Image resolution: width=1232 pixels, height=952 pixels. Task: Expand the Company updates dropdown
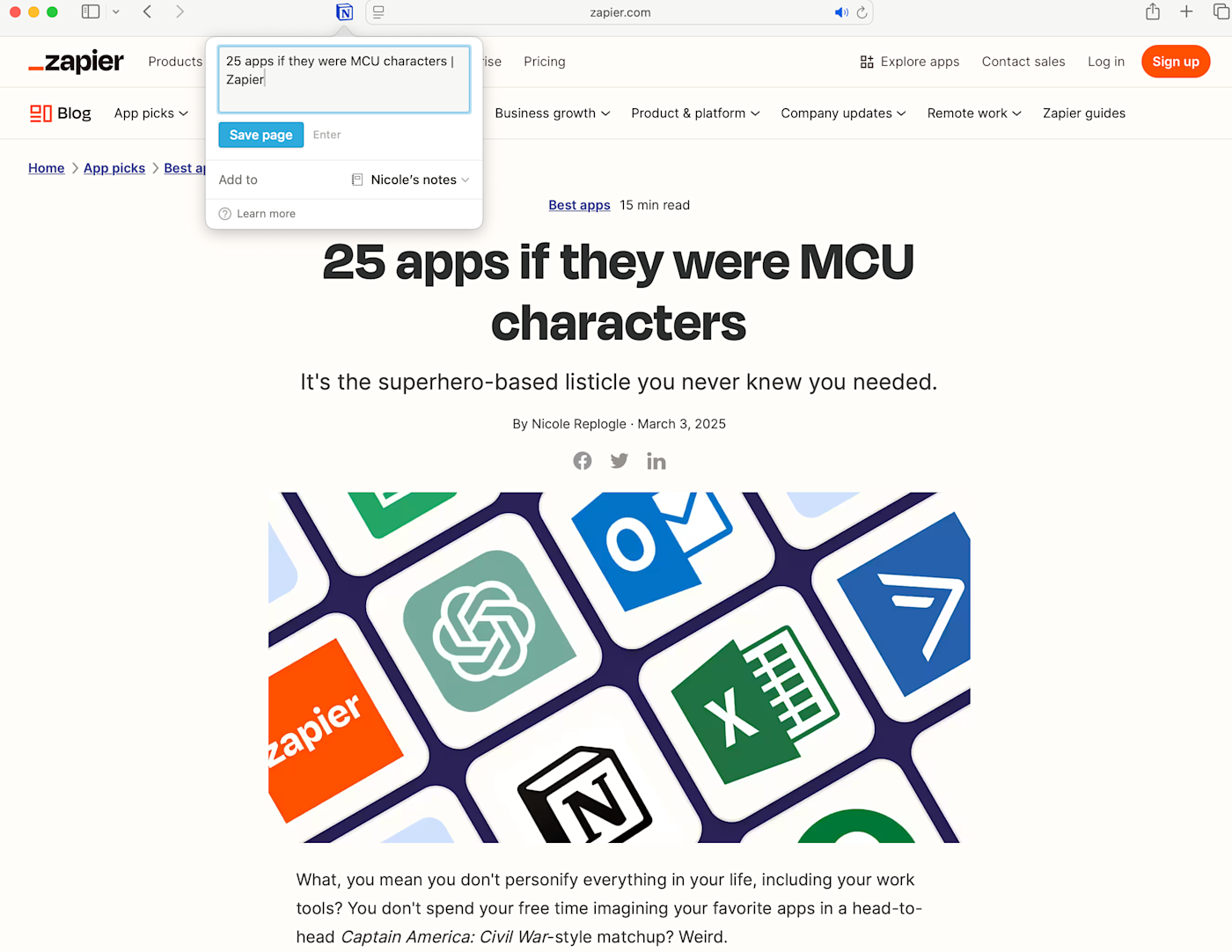coord(843,114)
